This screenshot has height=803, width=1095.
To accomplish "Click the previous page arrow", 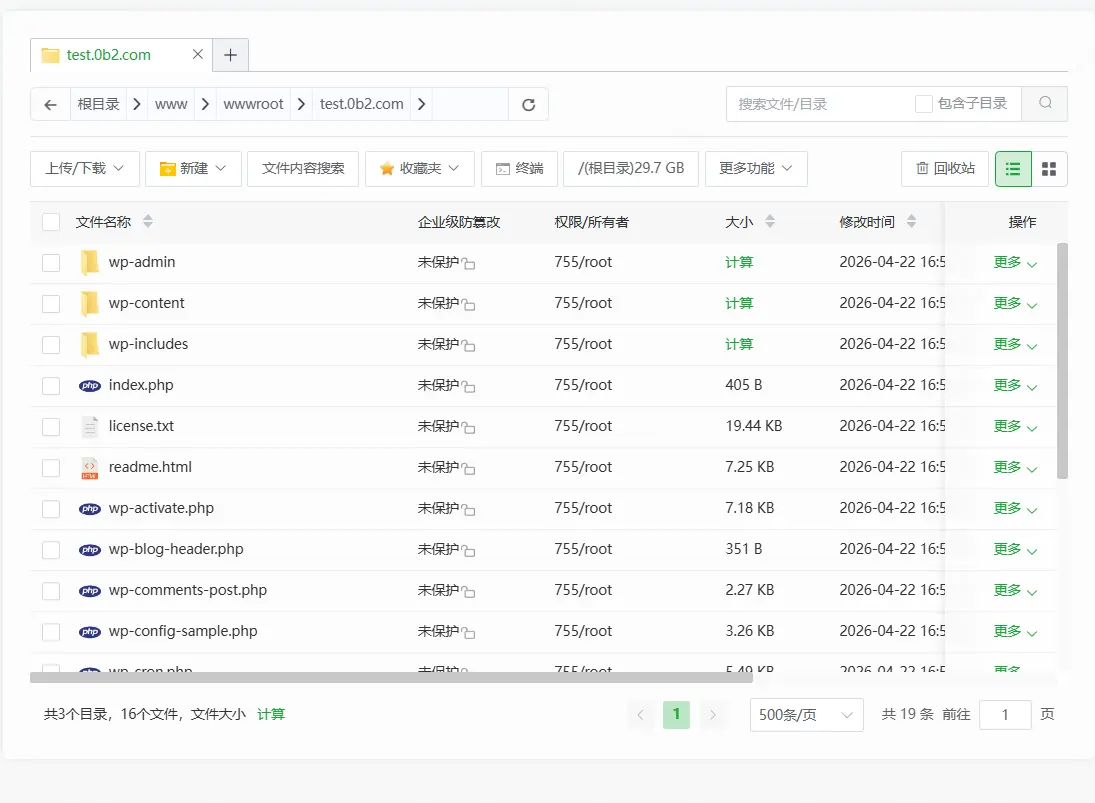I will 640,715.
